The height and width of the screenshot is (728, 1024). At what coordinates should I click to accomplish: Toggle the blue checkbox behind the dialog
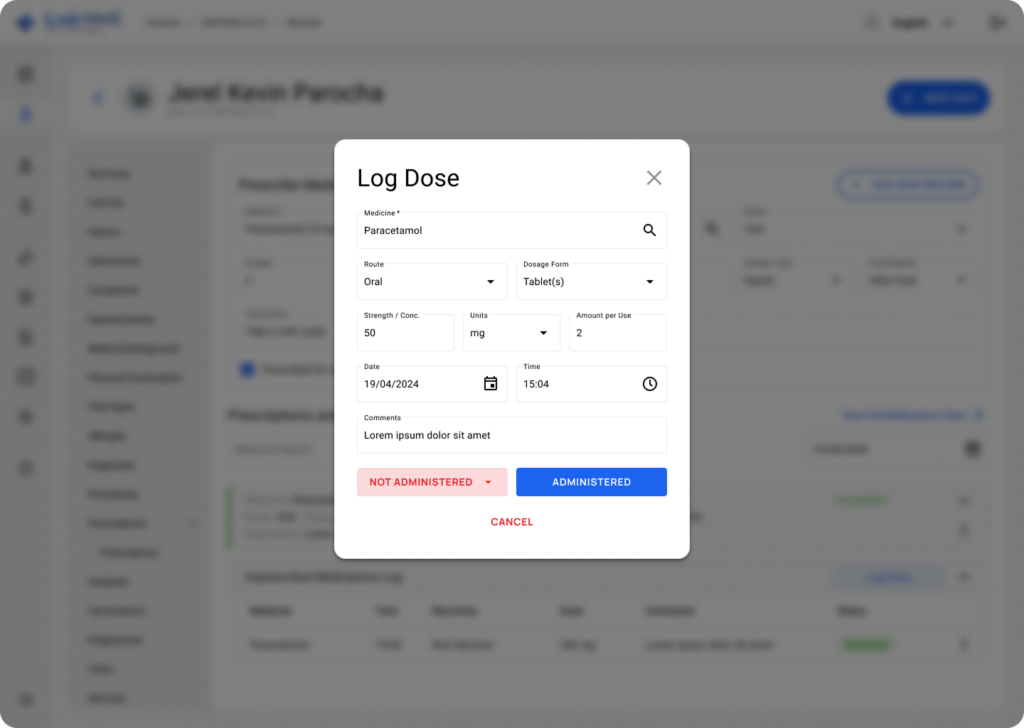(247, 370)
